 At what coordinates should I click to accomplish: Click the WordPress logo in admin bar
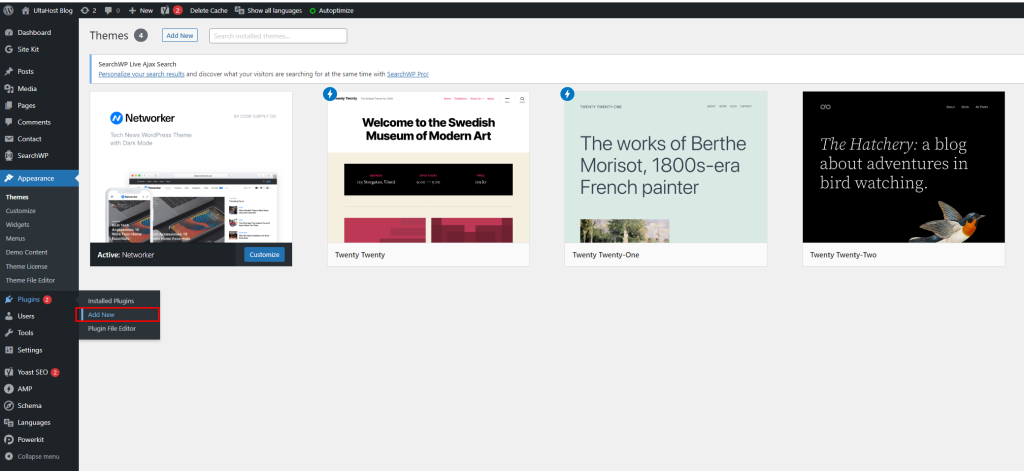pyautogui.click(x=8, y=9)
